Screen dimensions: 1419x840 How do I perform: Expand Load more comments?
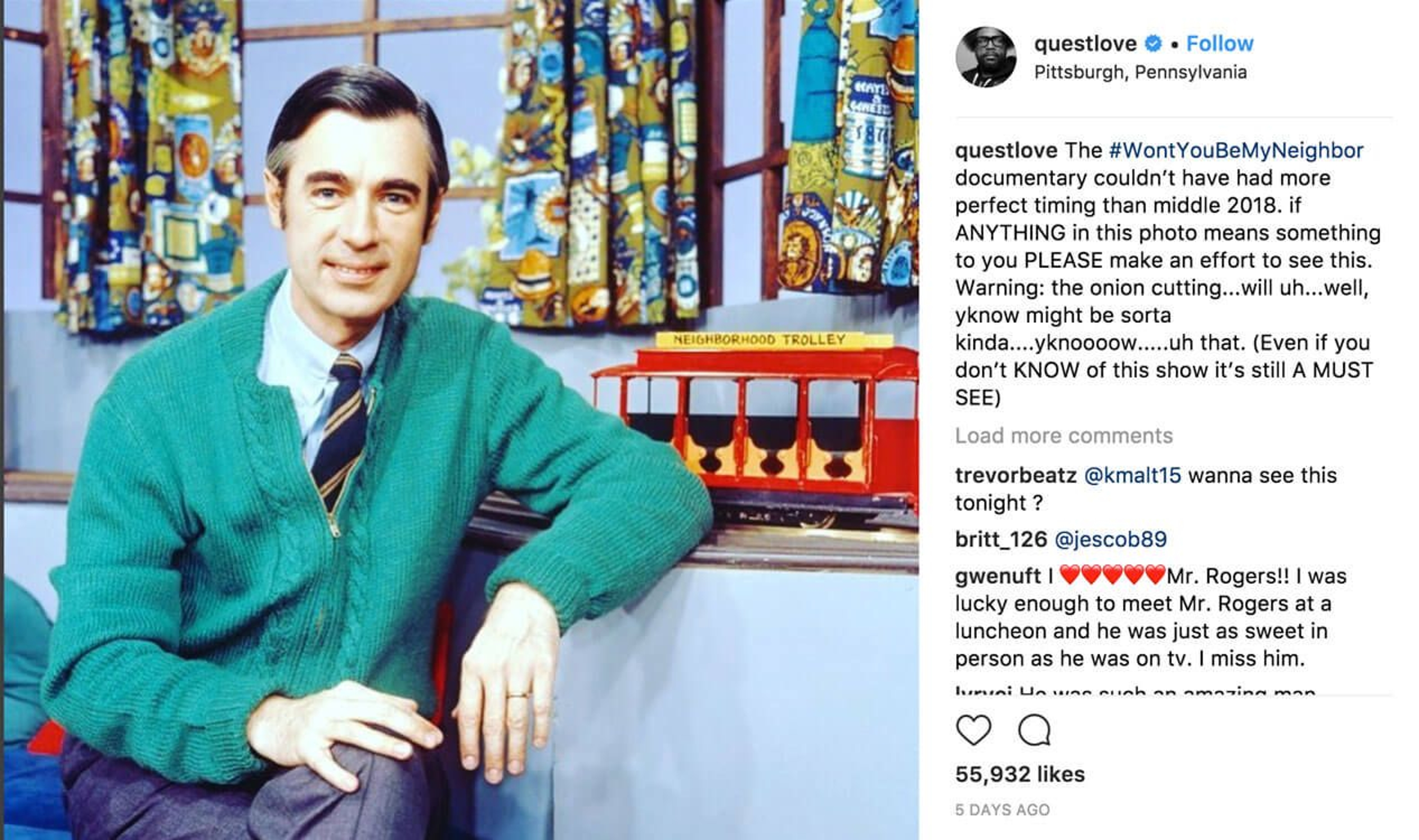tap(1064, 436)
